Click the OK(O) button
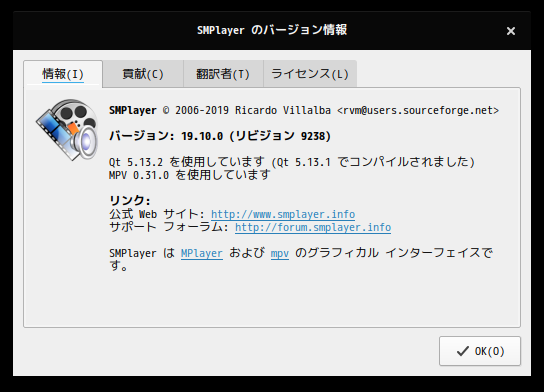The width and height of the screenshot is (544, 392). [480, 351]
